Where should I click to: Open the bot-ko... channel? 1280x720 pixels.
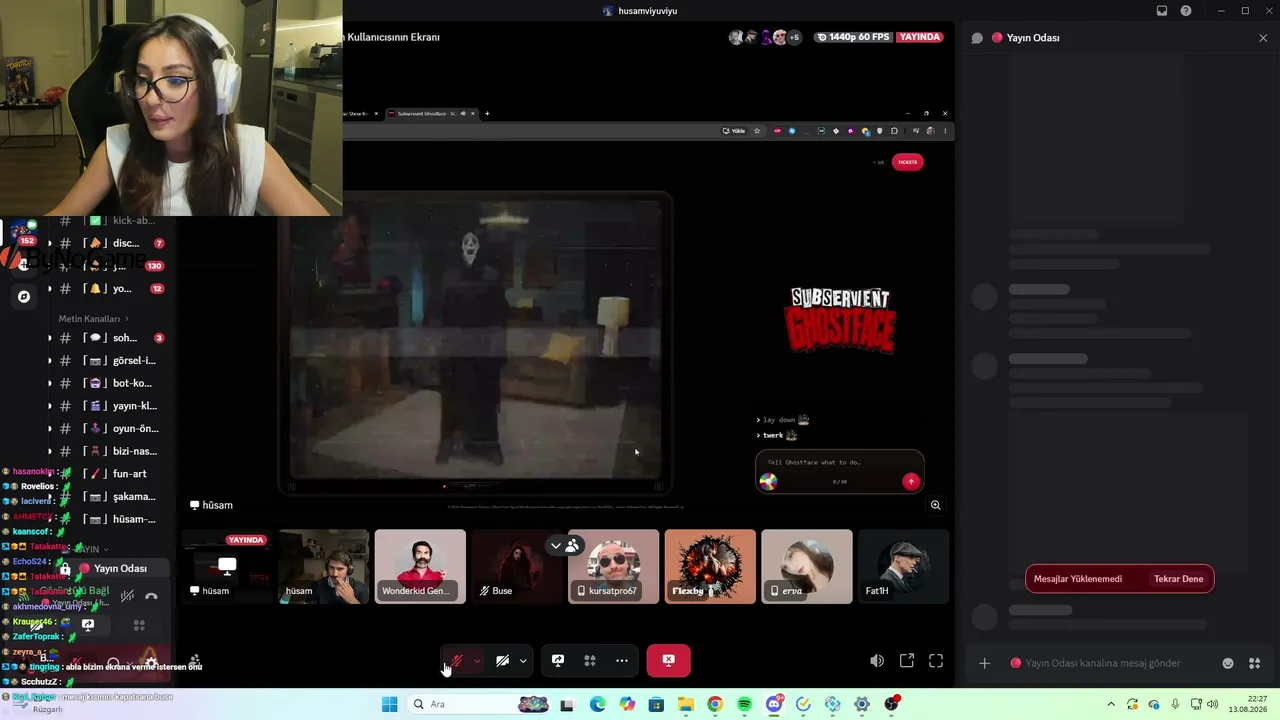[112, 383]
